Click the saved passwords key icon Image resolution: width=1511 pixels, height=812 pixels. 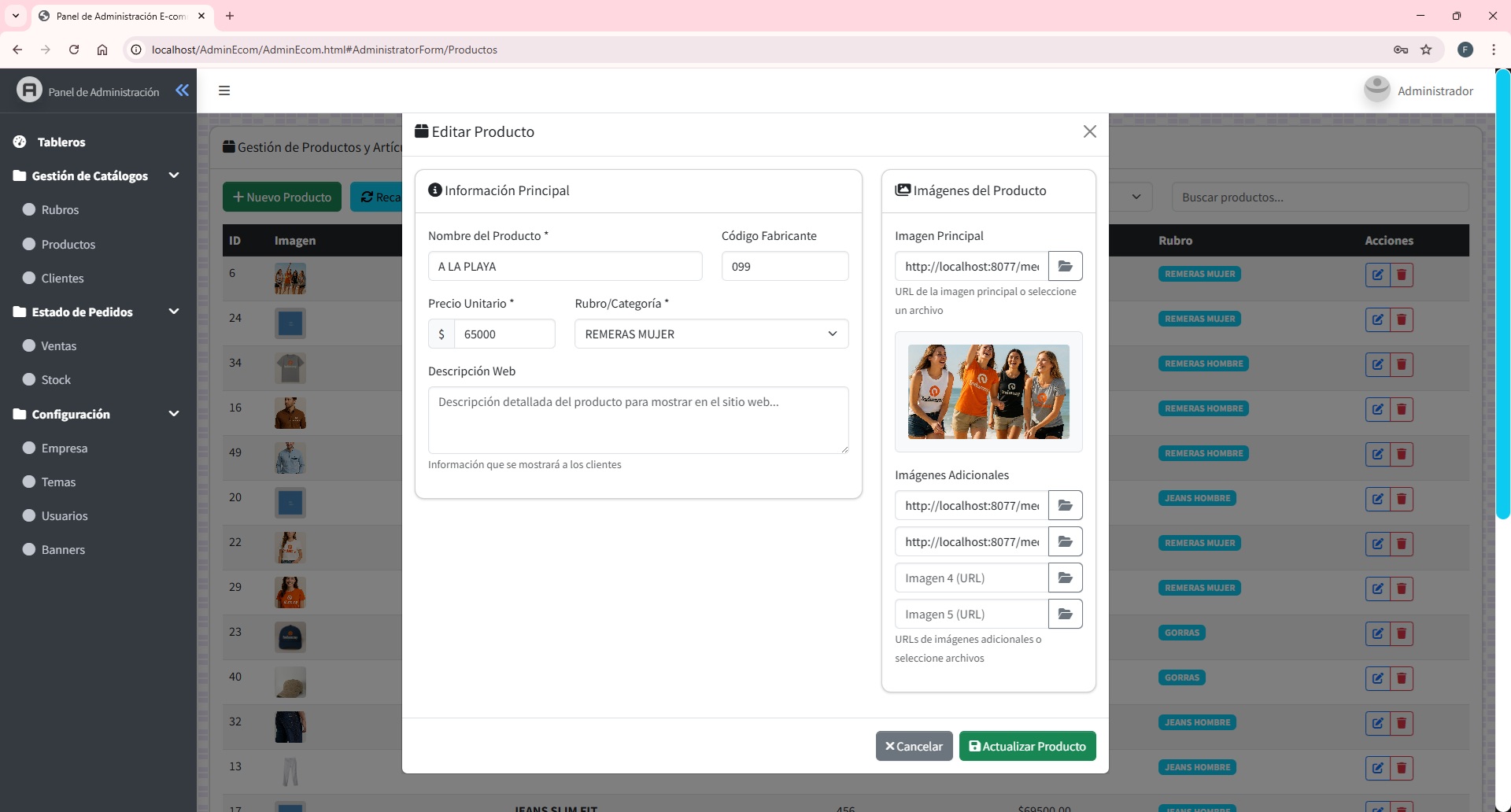click(1400, 49)
